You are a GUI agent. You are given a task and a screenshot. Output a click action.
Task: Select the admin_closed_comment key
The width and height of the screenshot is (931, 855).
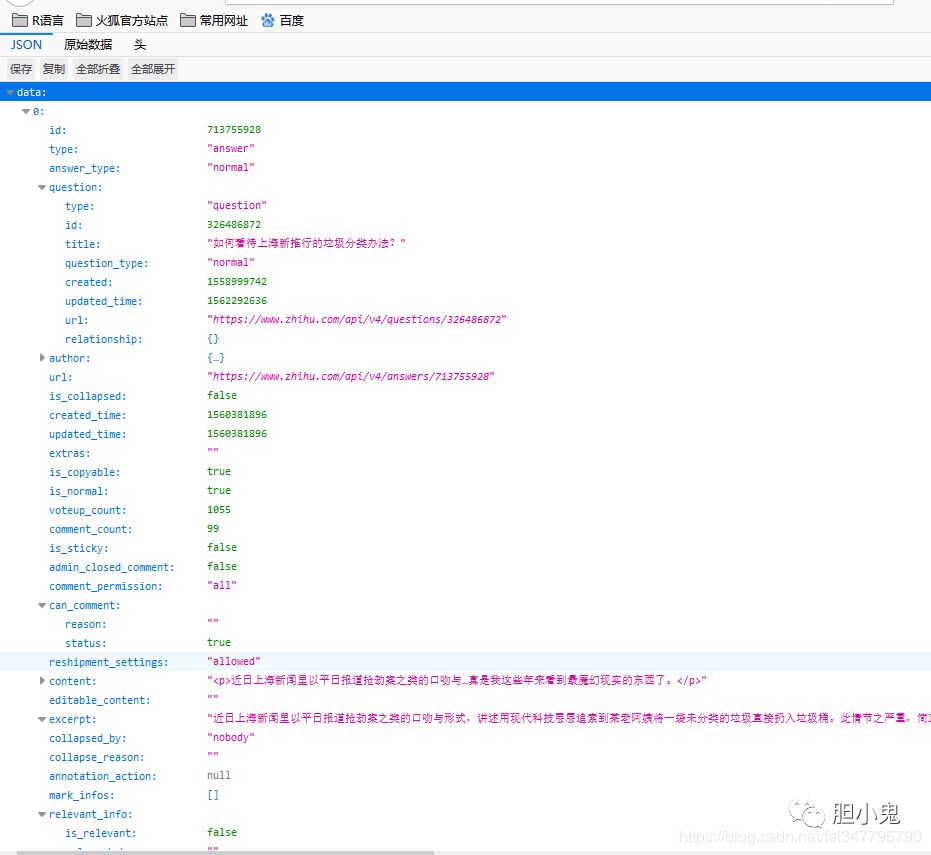pyautogui.click(x=112, y=567)
